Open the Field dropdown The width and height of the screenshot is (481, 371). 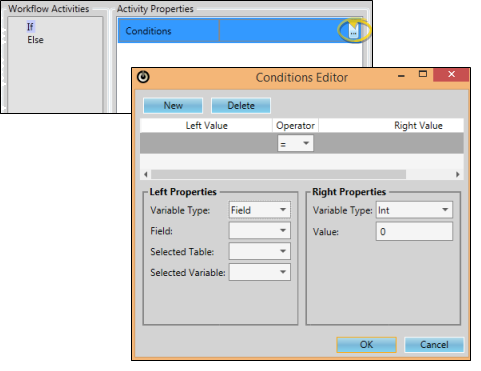point(260,230)
